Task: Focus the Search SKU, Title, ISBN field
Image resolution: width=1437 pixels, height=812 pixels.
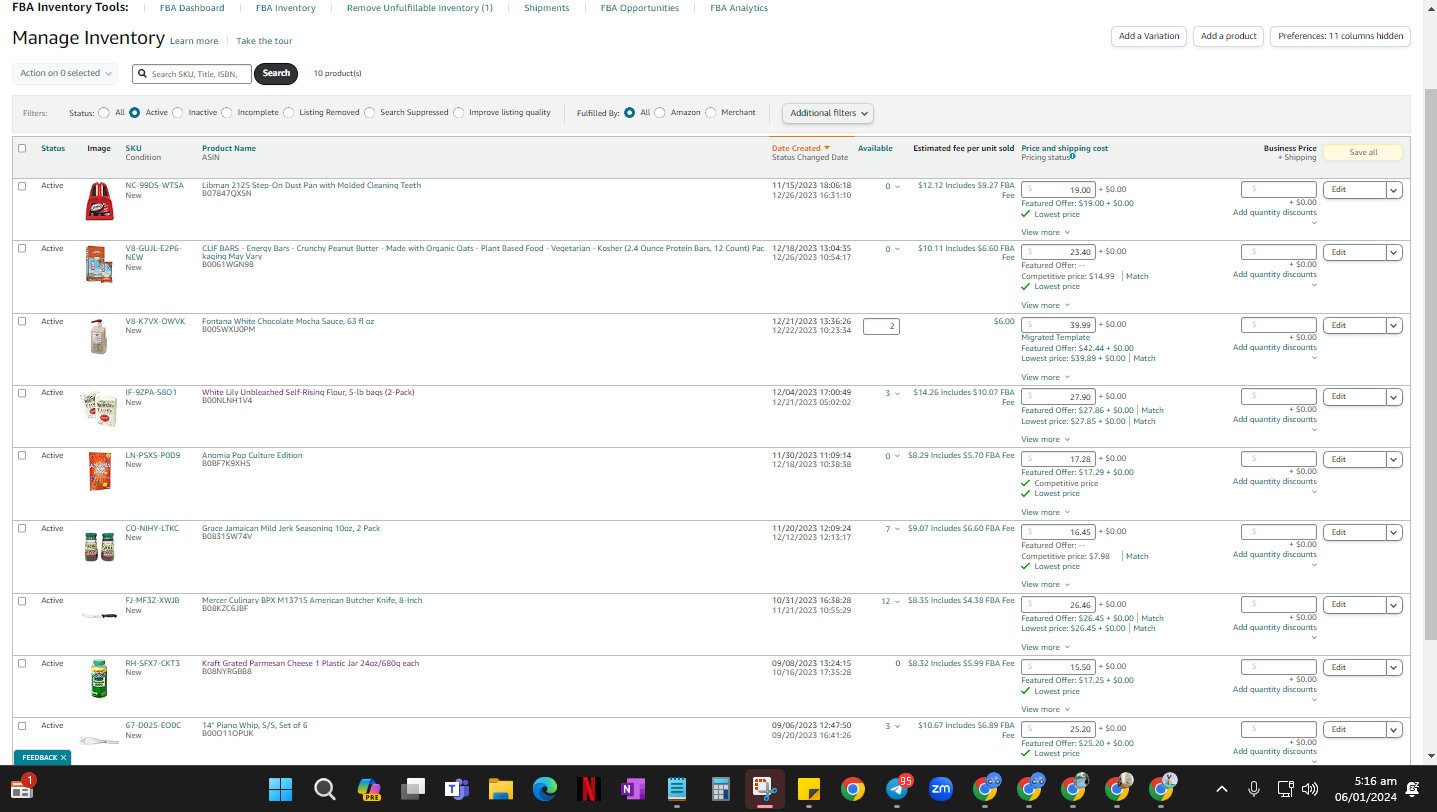Action: pyautogui.click(x=192, y=73)
